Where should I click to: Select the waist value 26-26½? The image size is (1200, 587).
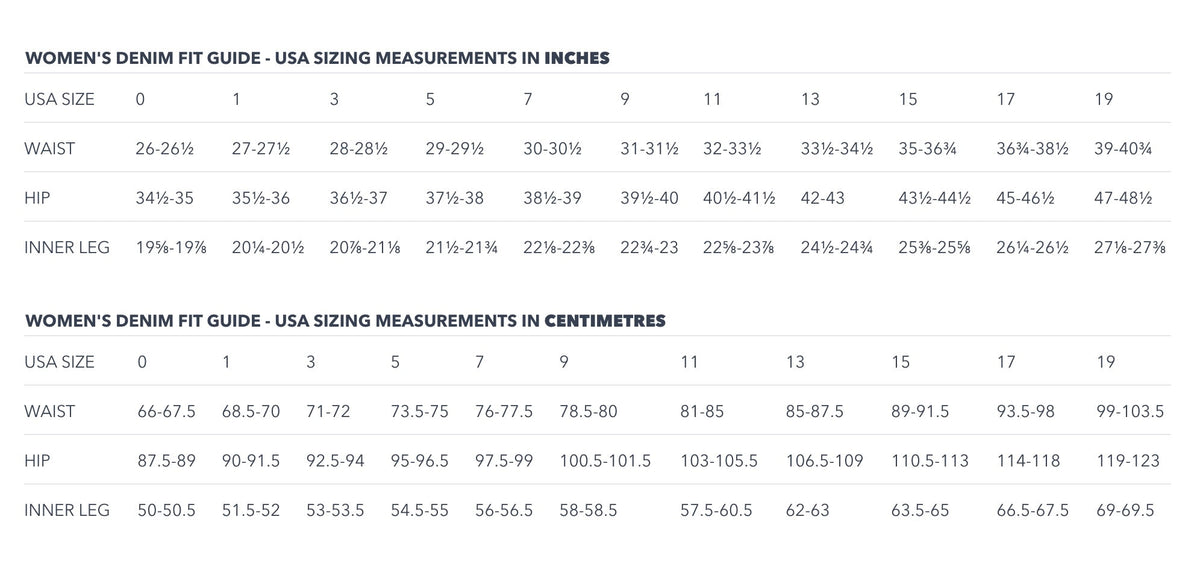tap(165, 149)
